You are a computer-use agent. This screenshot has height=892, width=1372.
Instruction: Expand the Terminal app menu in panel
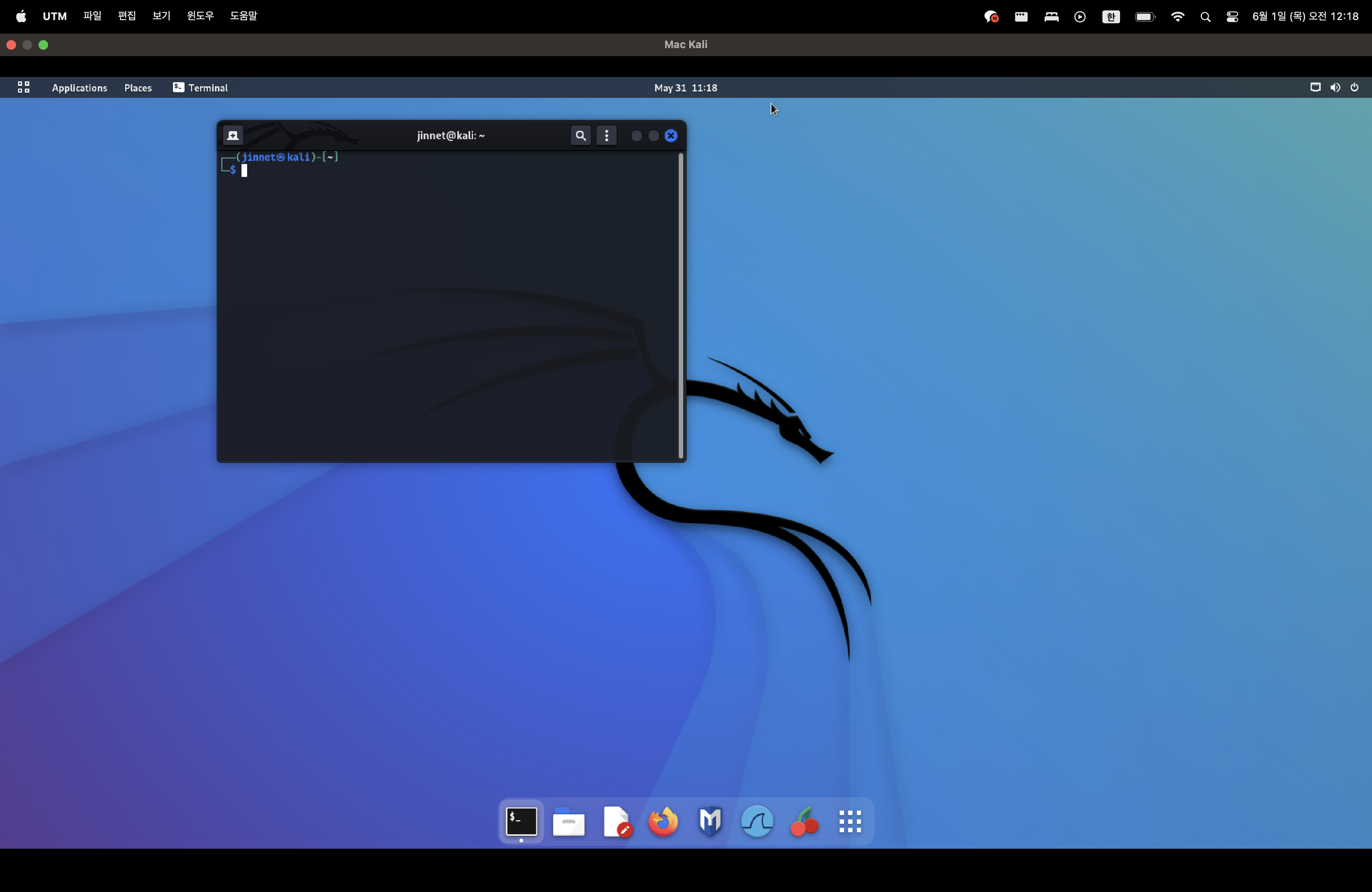[201, 87]
